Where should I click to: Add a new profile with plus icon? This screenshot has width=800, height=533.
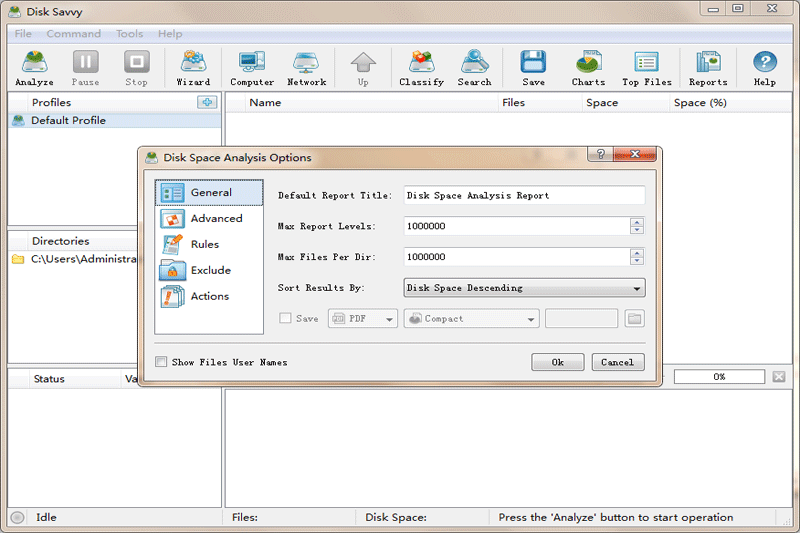coord(207,102)
